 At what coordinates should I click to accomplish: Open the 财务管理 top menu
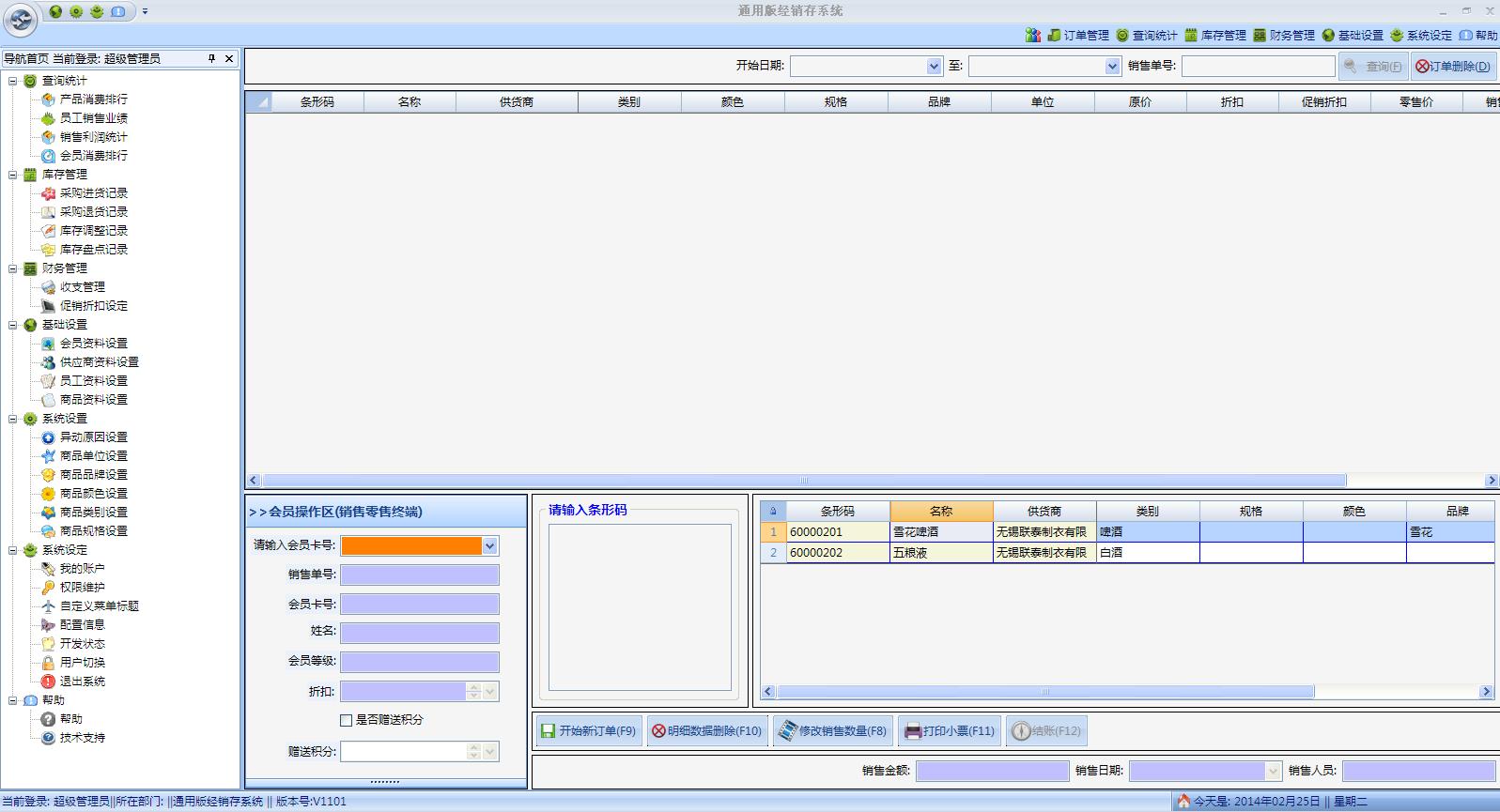coord(1284,36)
